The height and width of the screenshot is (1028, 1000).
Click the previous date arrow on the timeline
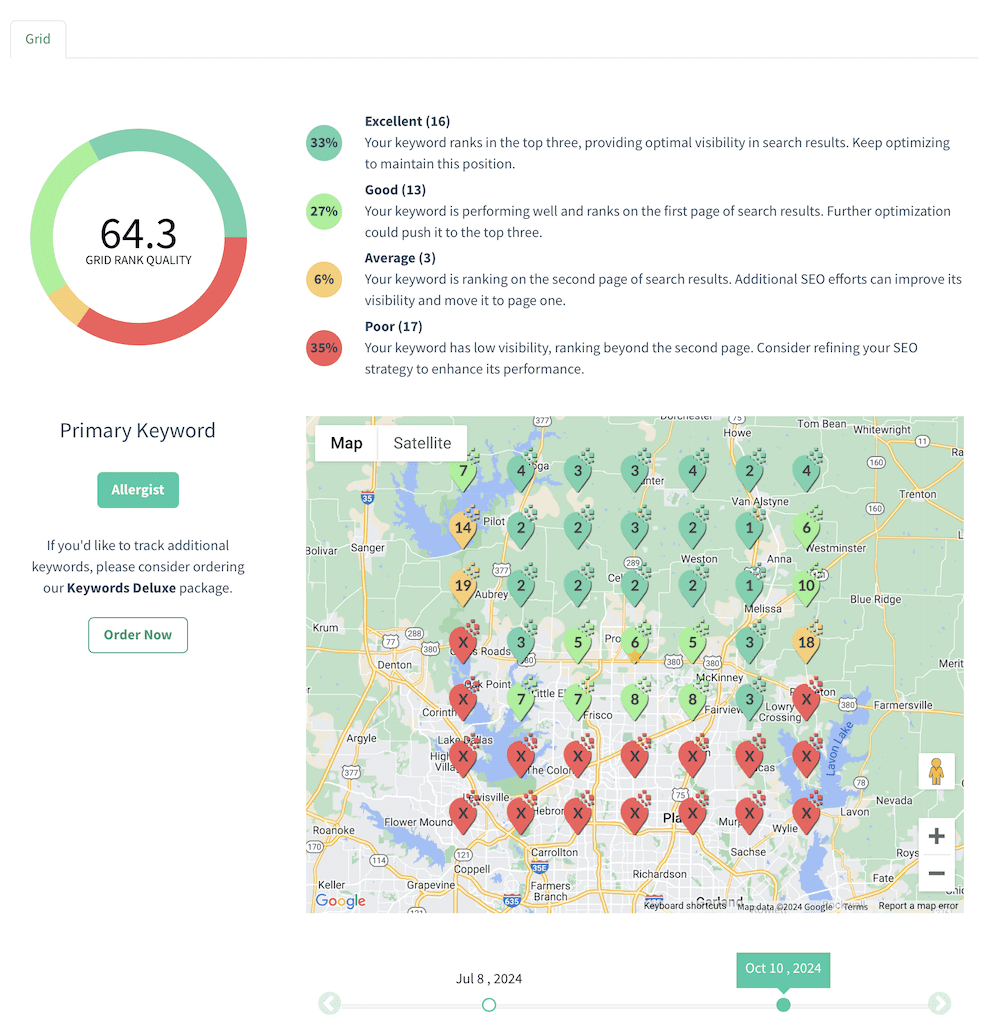[x=329, y=1003]
